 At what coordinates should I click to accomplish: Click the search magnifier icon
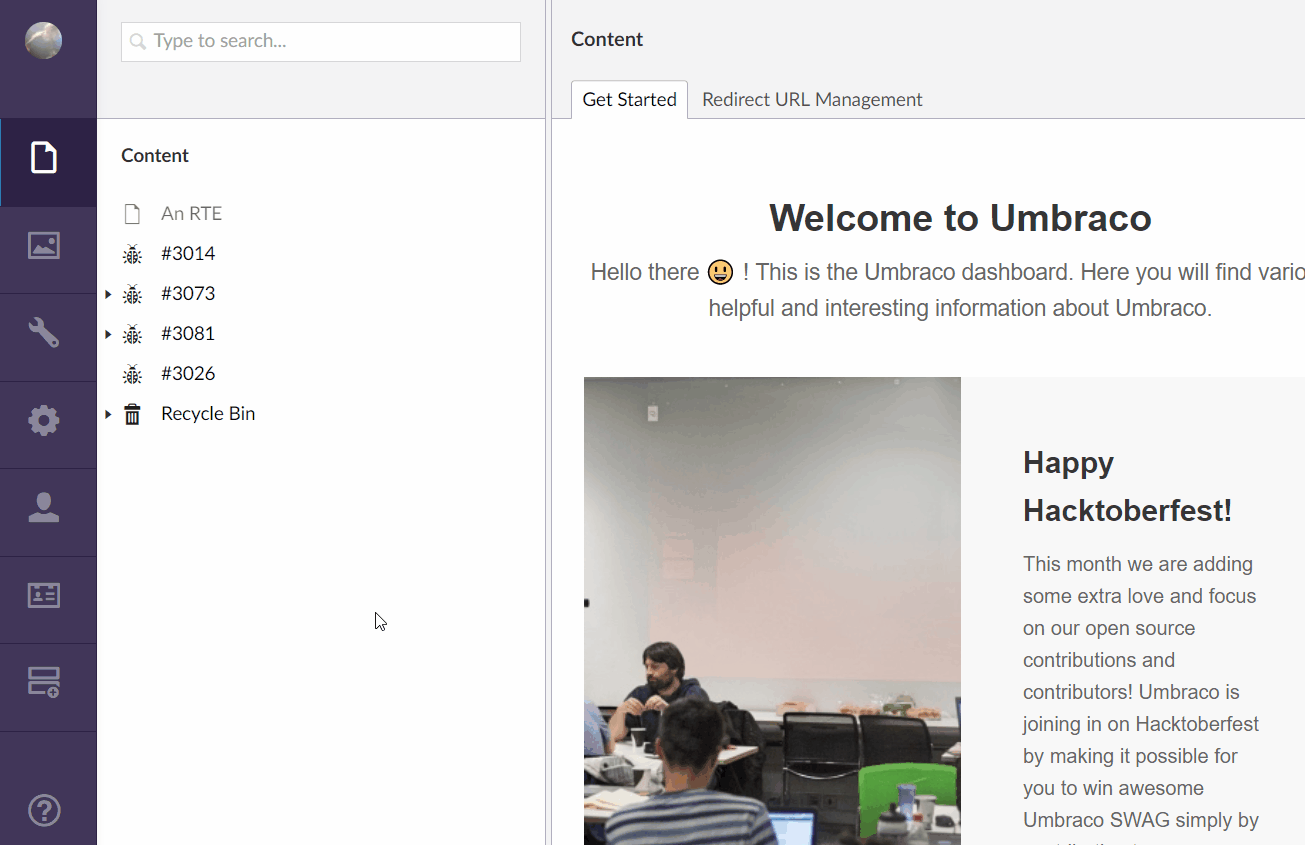[x=137, y=42]
